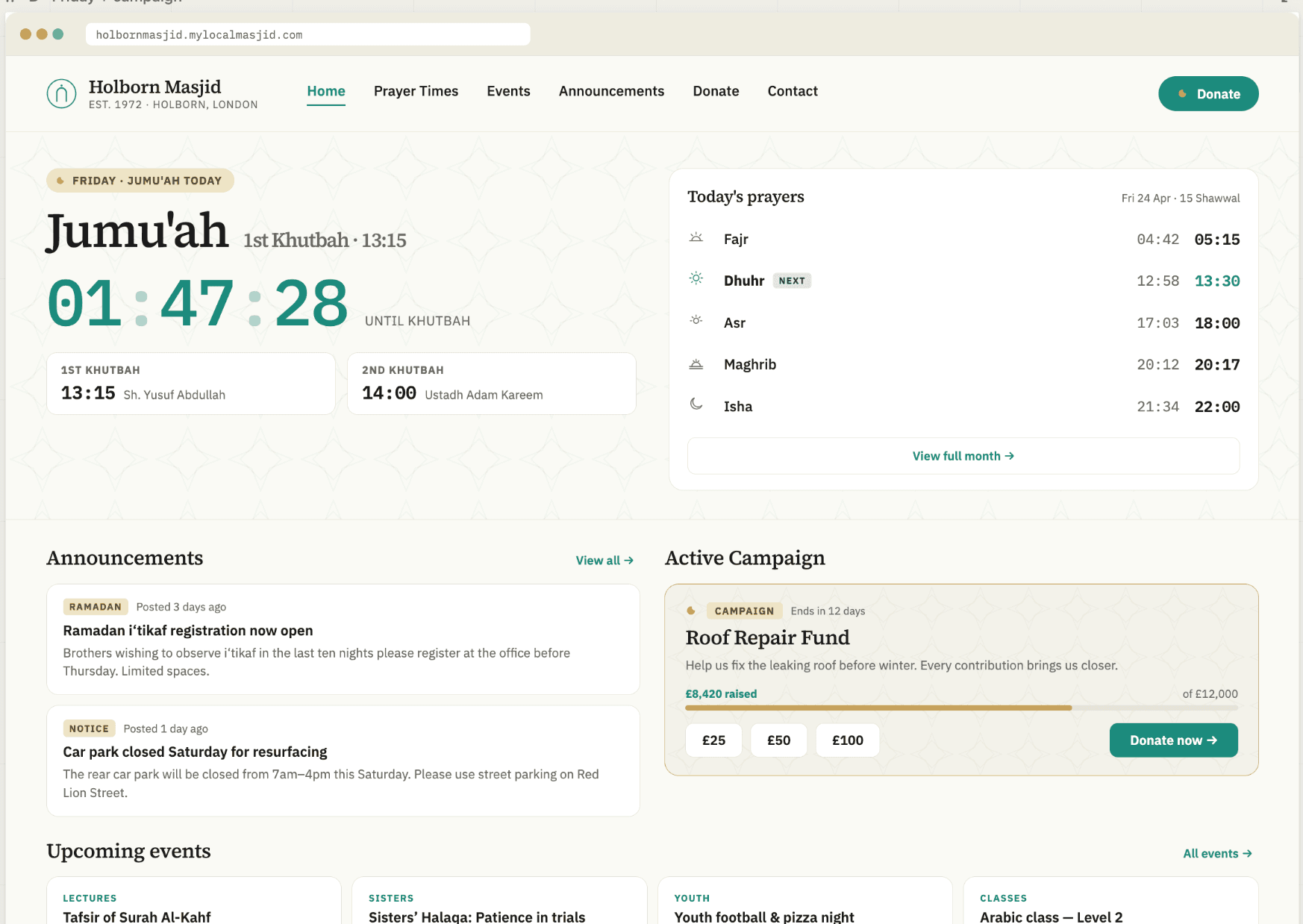The width and height of the screenshot is (1303, 924).
Task: Select the 1st Khutbah card with Sh. Yusuf Abdullah
Action: click(x=191, y=384)
